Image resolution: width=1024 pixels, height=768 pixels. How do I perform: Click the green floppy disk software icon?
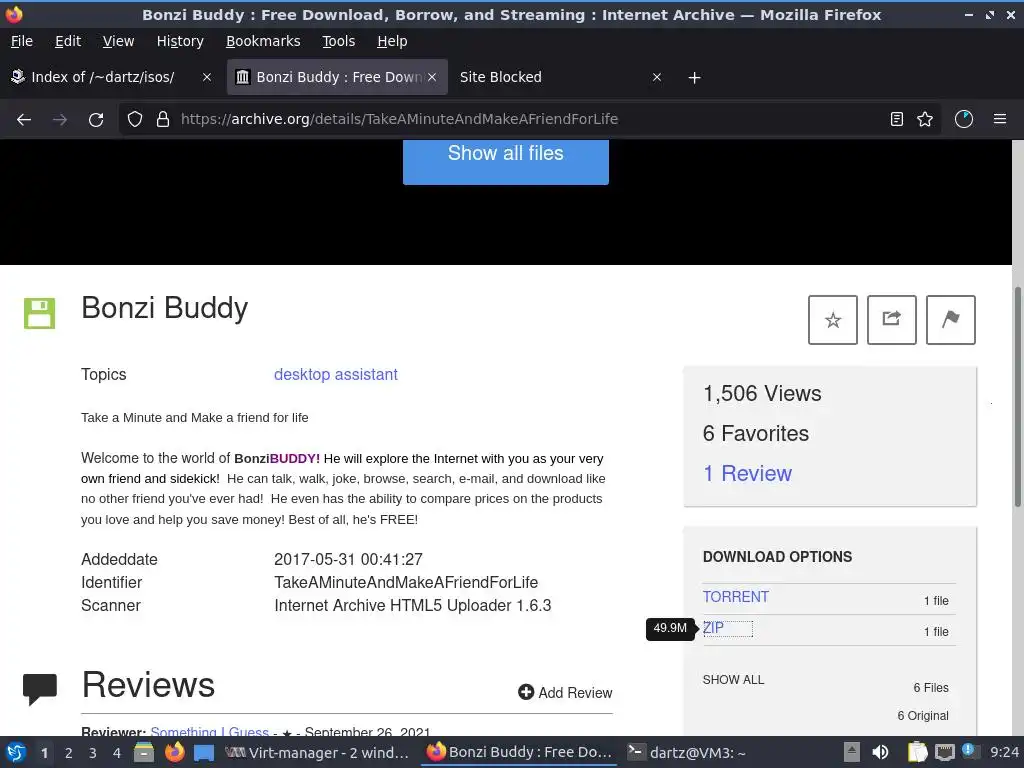(39, 313)
